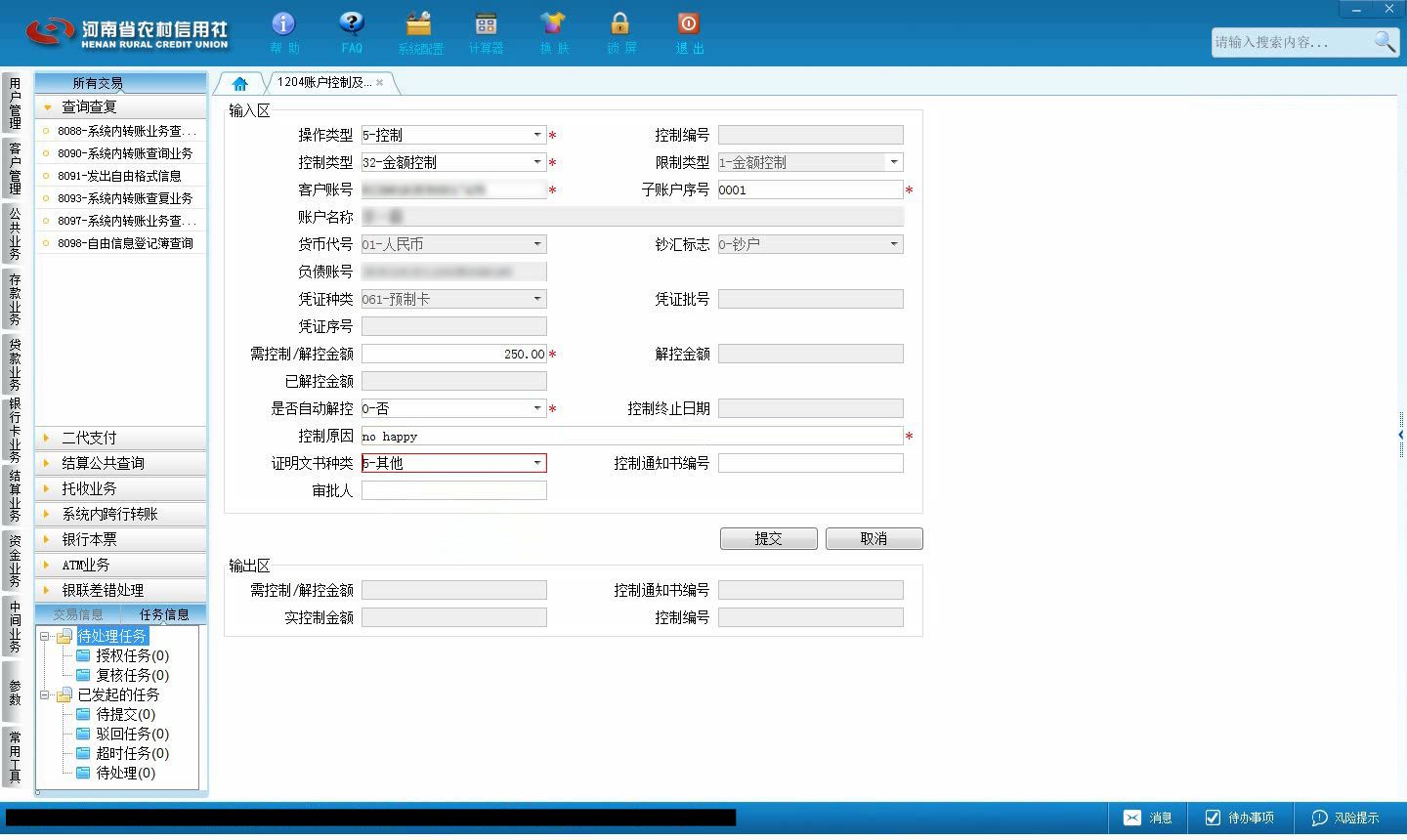Open the 凭证种类 dropdown
The height and width of the screenshot is (840, 1407).
click(536, 299)
